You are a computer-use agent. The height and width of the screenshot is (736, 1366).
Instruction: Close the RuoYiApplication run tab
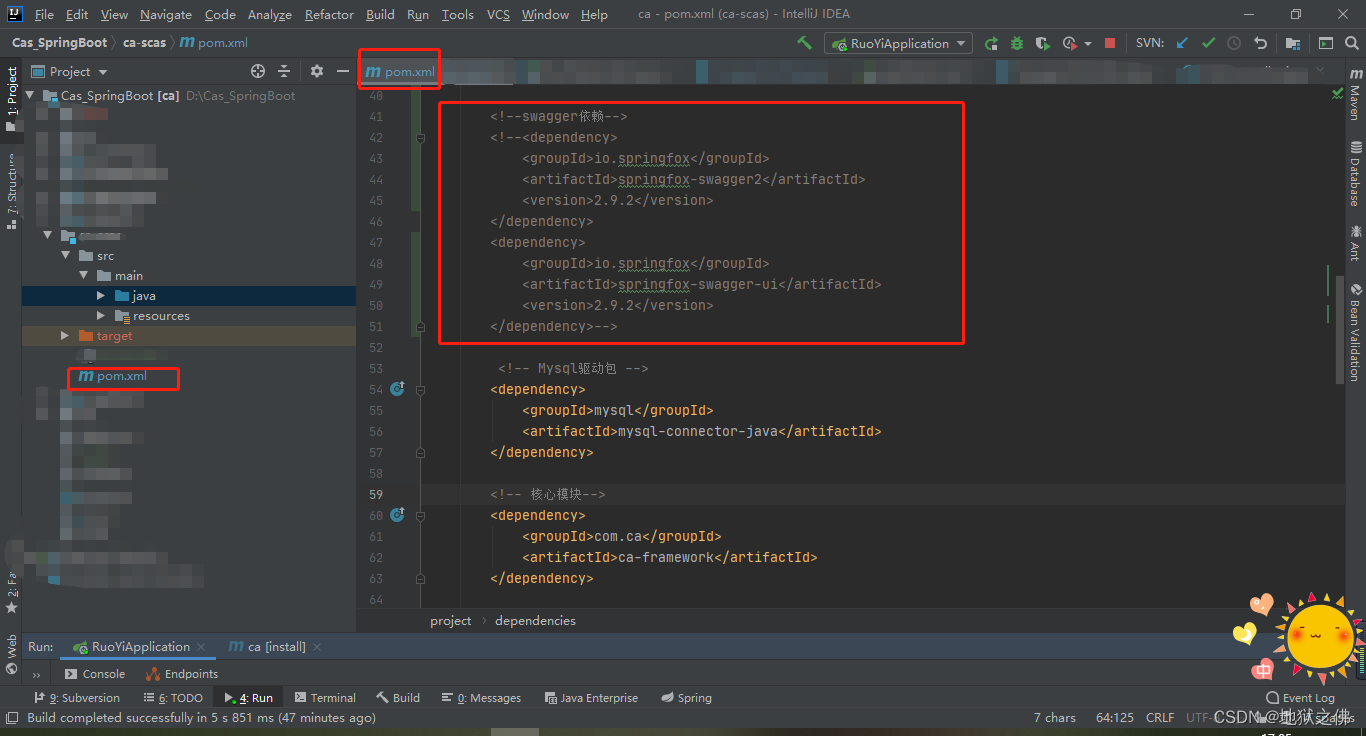(201, 647)
